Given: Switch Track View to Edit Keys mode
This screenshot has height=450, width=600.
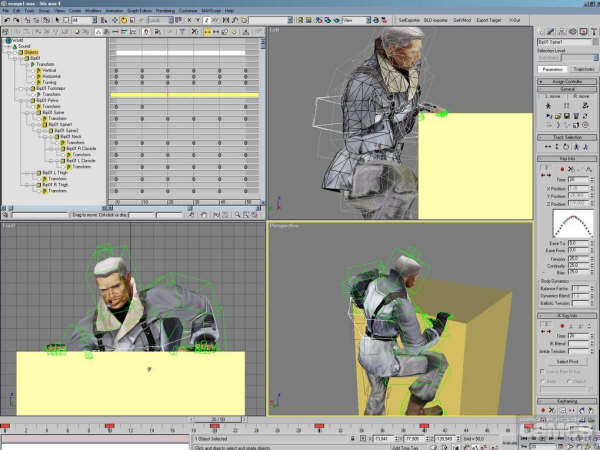Looking at the screenshot, I should coord(98,32).
